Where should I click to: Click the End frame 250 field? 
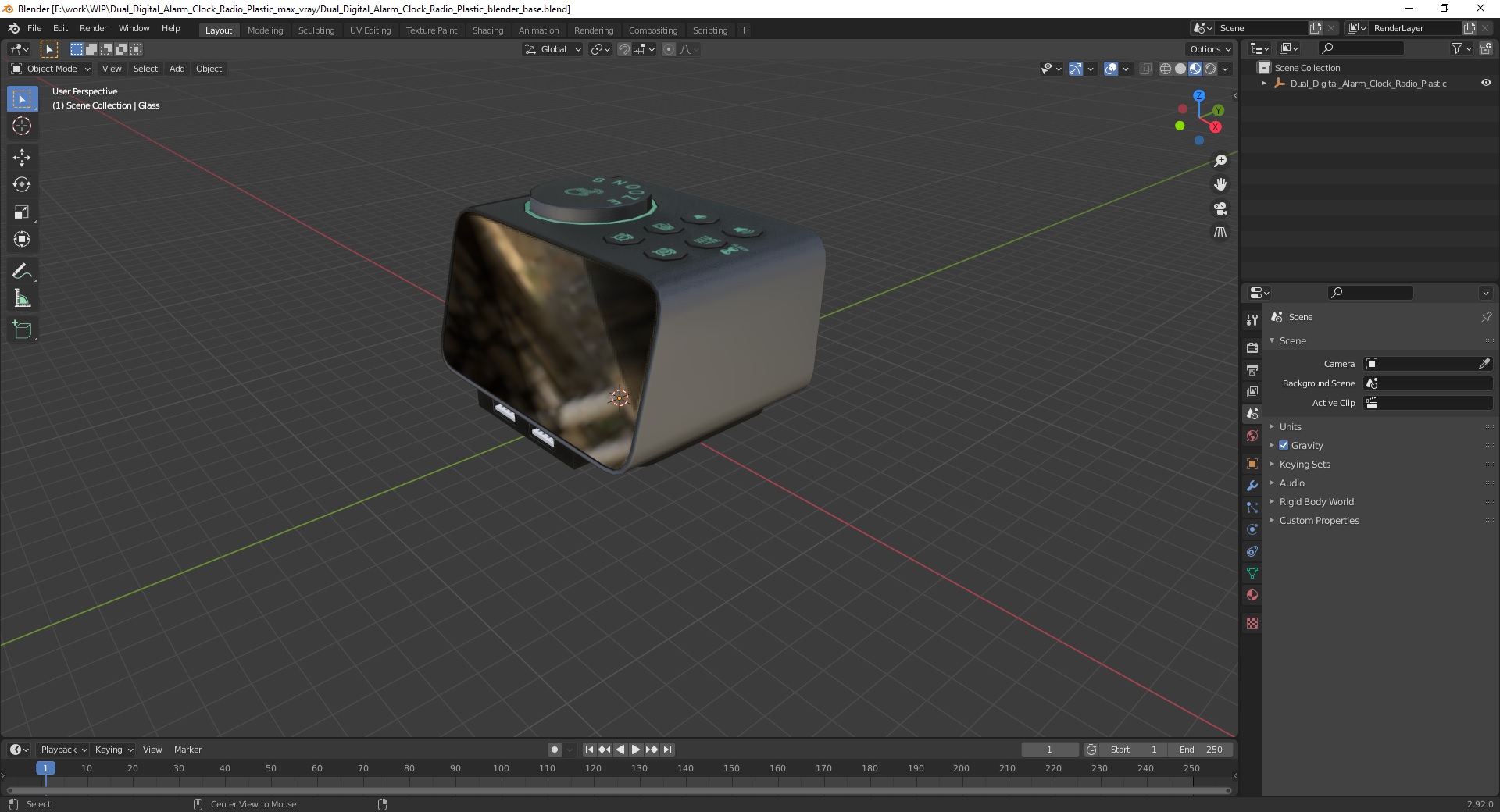[x=1201, y=750]
